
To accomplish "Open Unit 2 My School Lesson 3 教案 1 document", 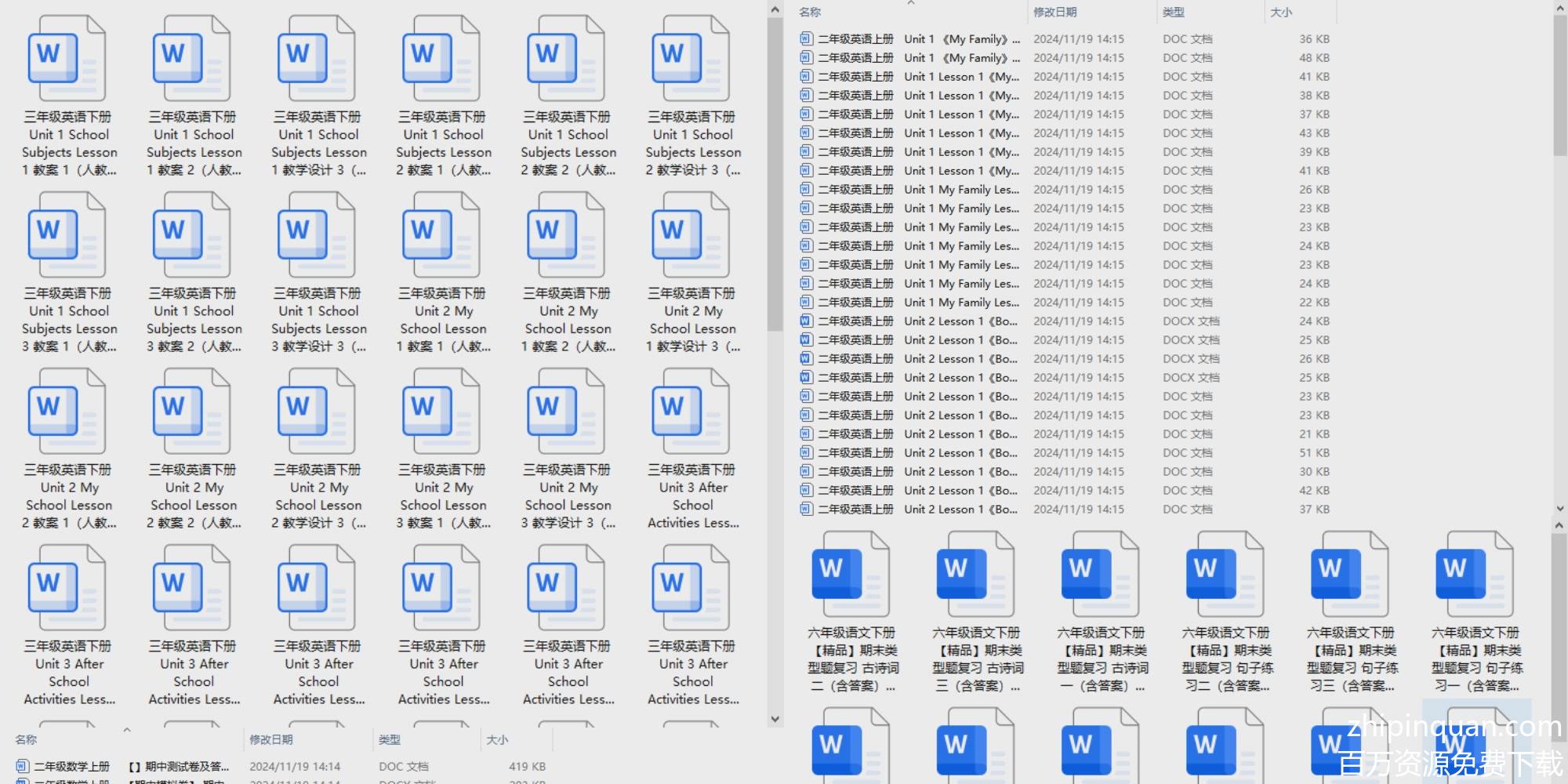I will [442, 412].
